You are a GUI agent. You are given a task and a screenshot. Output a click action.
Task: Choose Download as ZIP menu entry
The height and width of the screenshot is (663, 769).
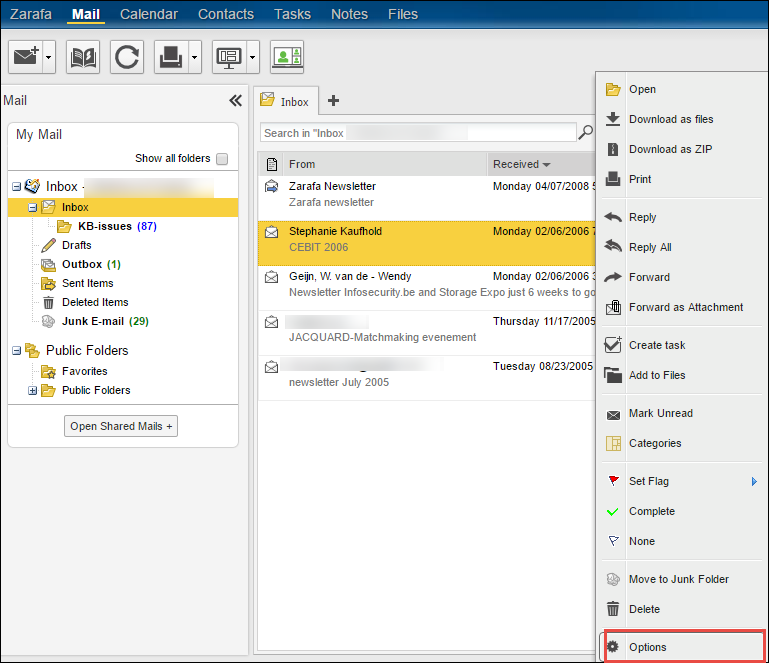[682, 149]
